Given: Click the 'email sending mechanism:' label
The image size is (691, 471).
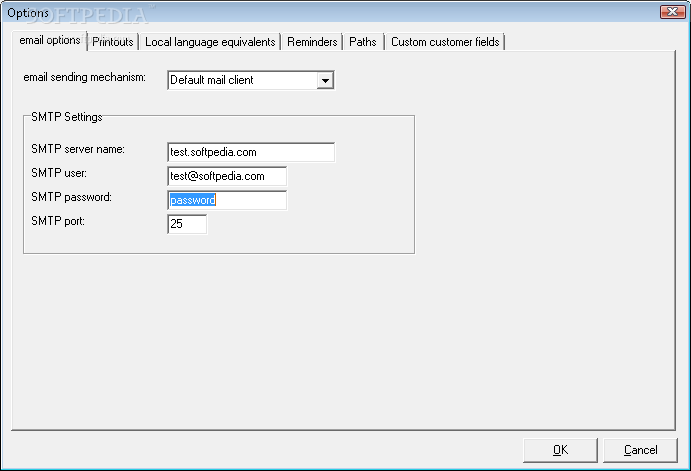Looking at the screenshot, I should click(x=84, y=77).
